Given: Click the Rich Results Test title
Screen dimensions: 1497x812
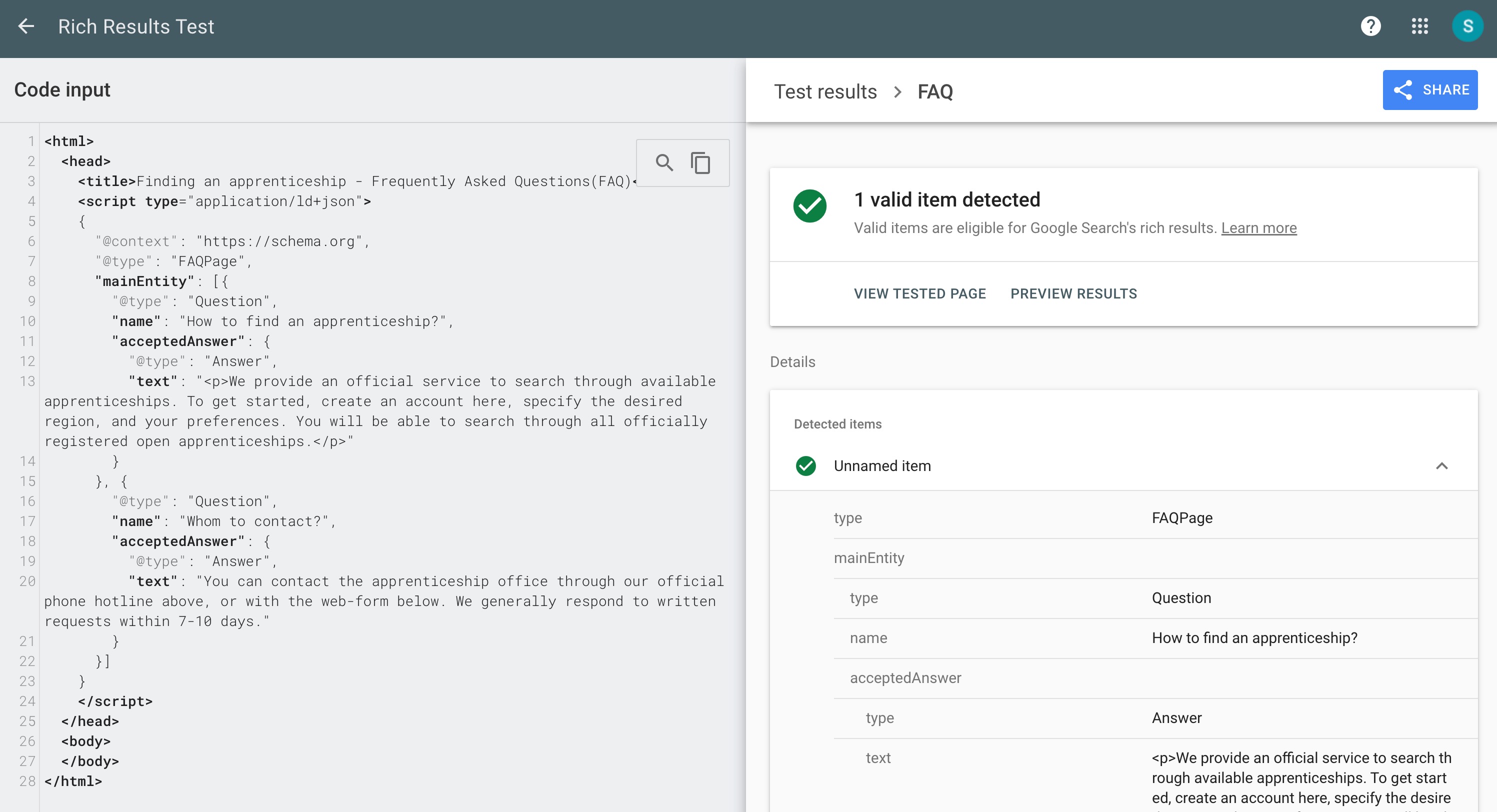Looking at the screenshot, I should point(136,26).
